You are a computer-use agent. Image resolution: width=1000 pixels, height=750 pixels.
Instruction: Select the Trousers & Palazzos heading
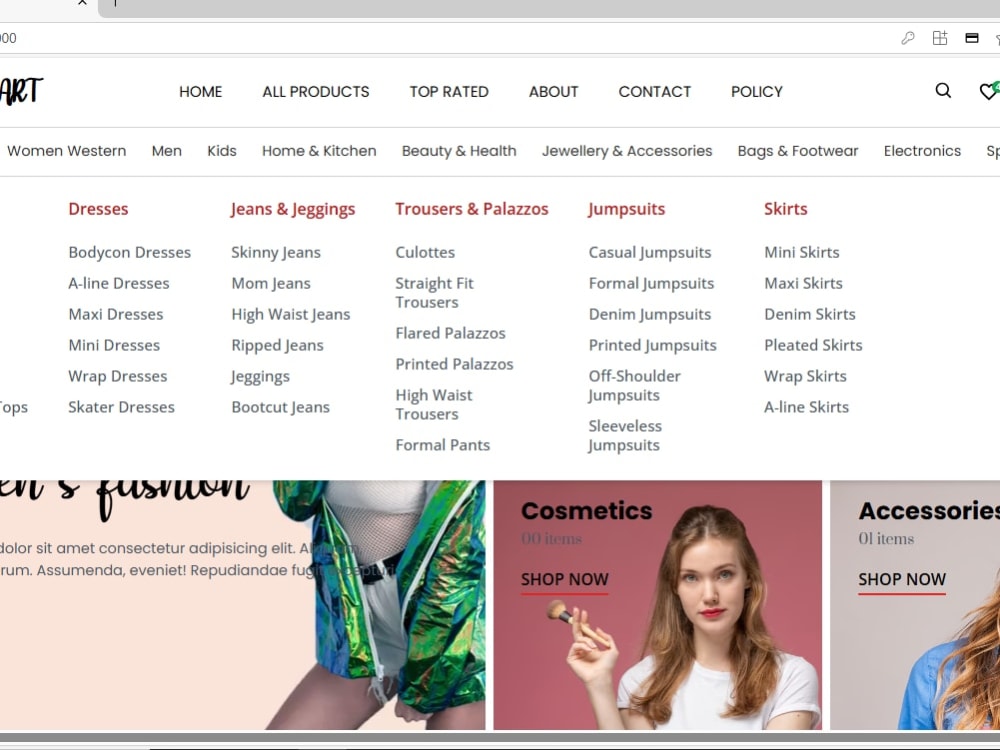[x=472, y=209]
